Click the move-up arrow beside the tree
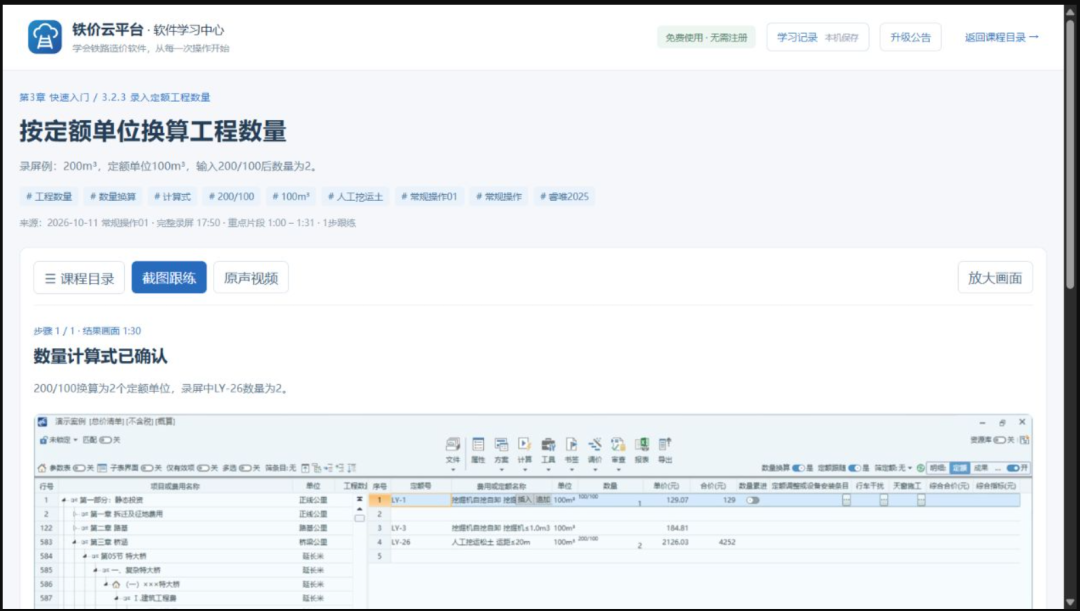 click(x=360, y=509)
